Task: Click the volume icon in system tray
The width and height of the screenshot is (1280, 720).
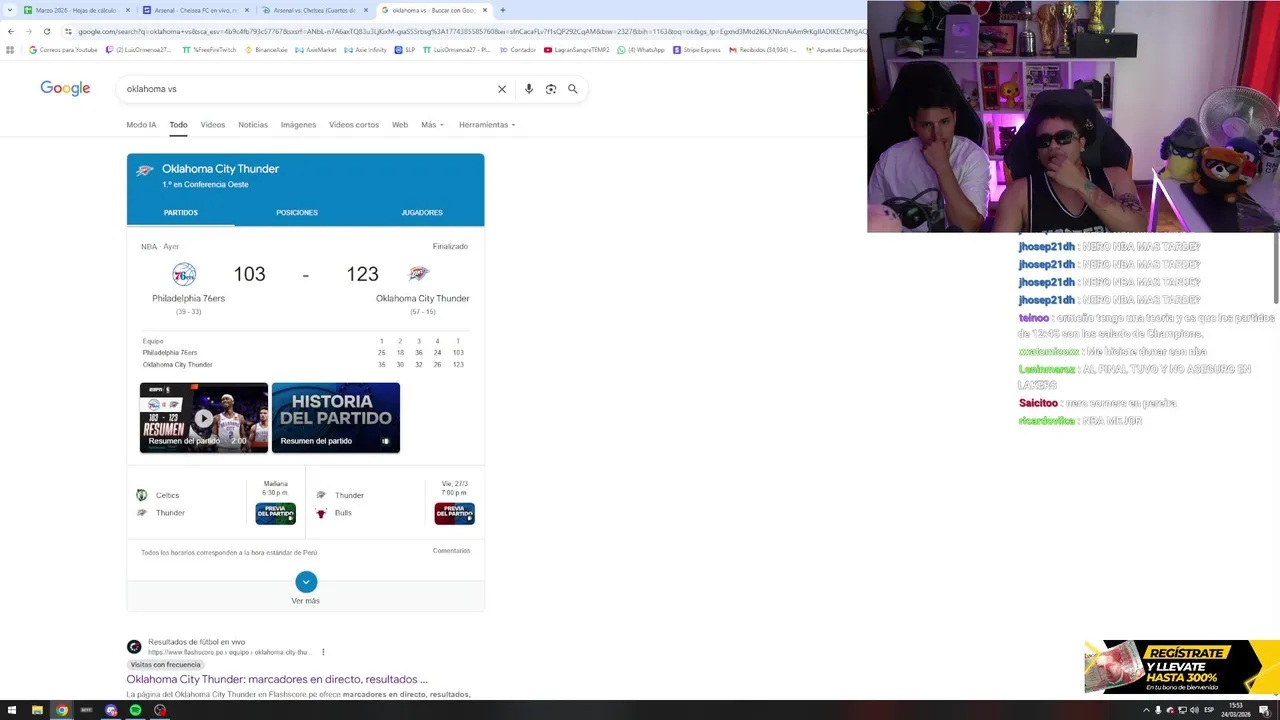Action: [1194, 710]
